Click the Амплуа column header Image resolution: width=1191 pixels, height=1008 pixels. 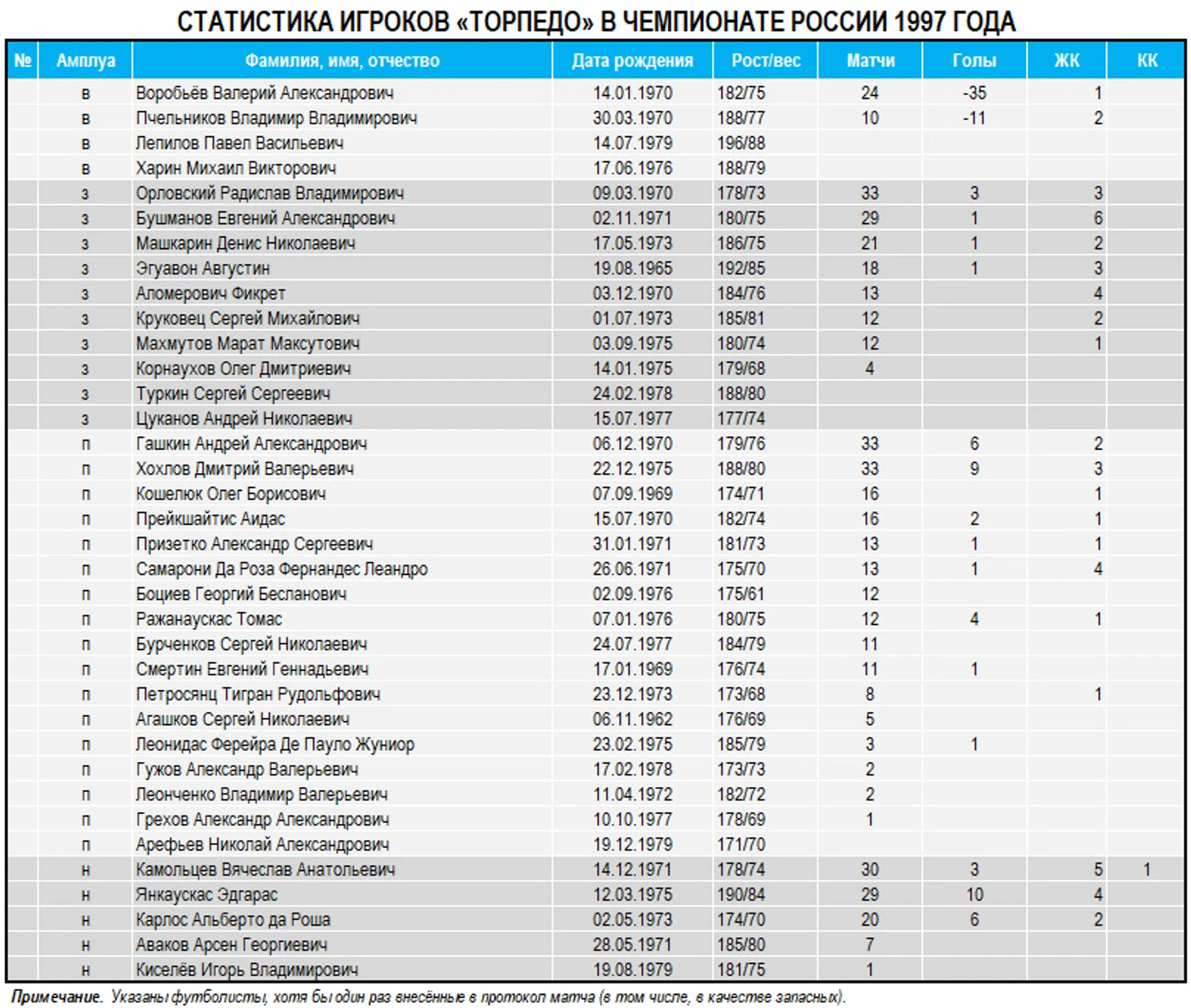[86, 60]
